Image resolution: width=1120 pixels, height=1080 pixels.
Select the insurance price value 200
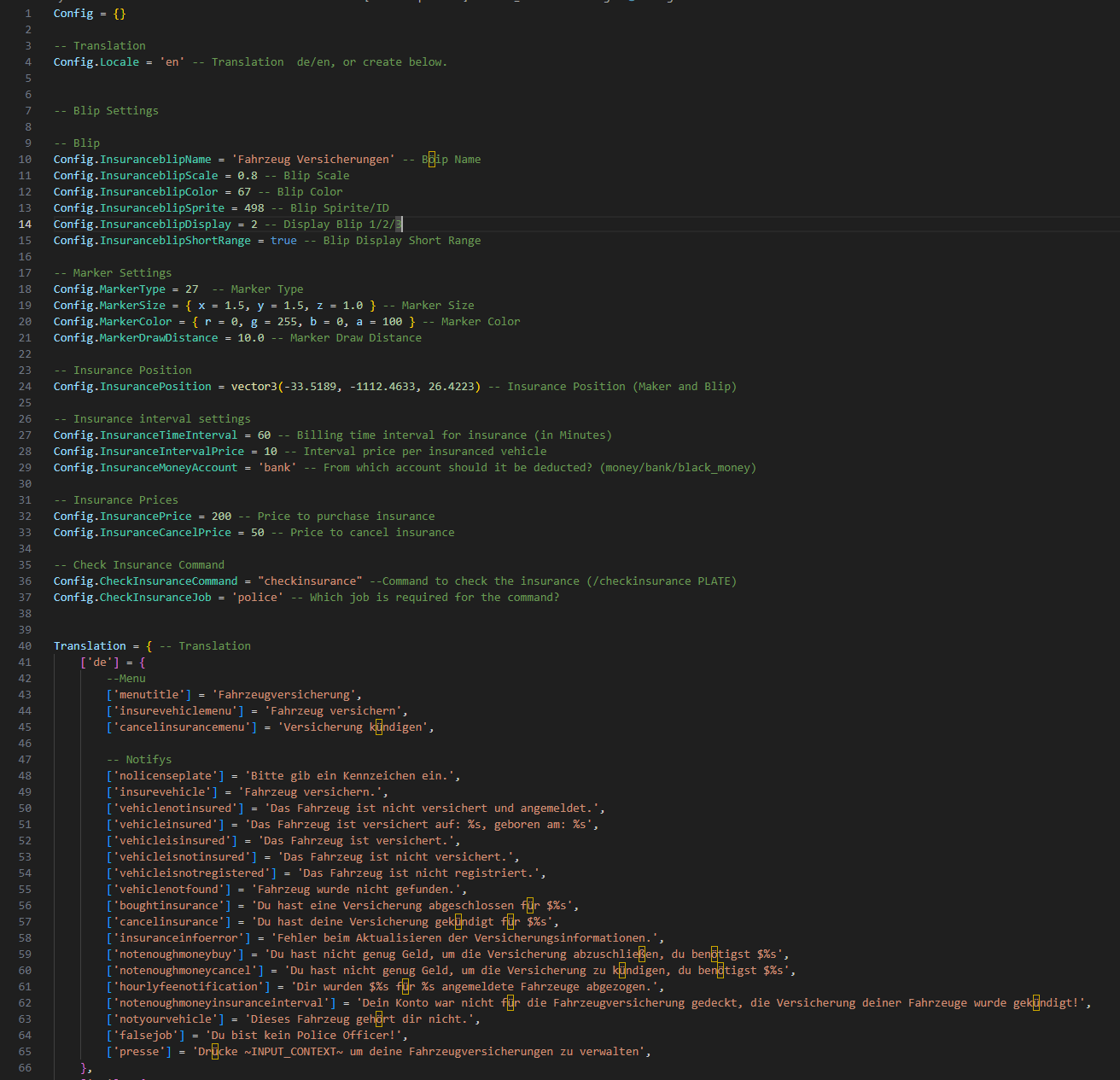[222, 517]
